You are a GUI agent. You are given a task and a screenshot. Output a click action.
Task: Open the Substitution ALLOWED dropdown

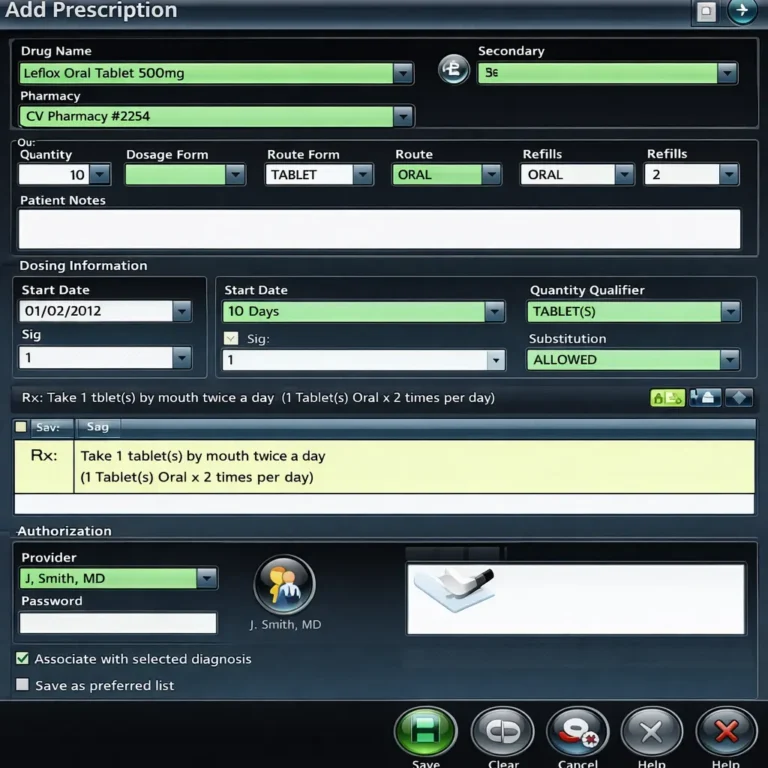tap(730, 360)
